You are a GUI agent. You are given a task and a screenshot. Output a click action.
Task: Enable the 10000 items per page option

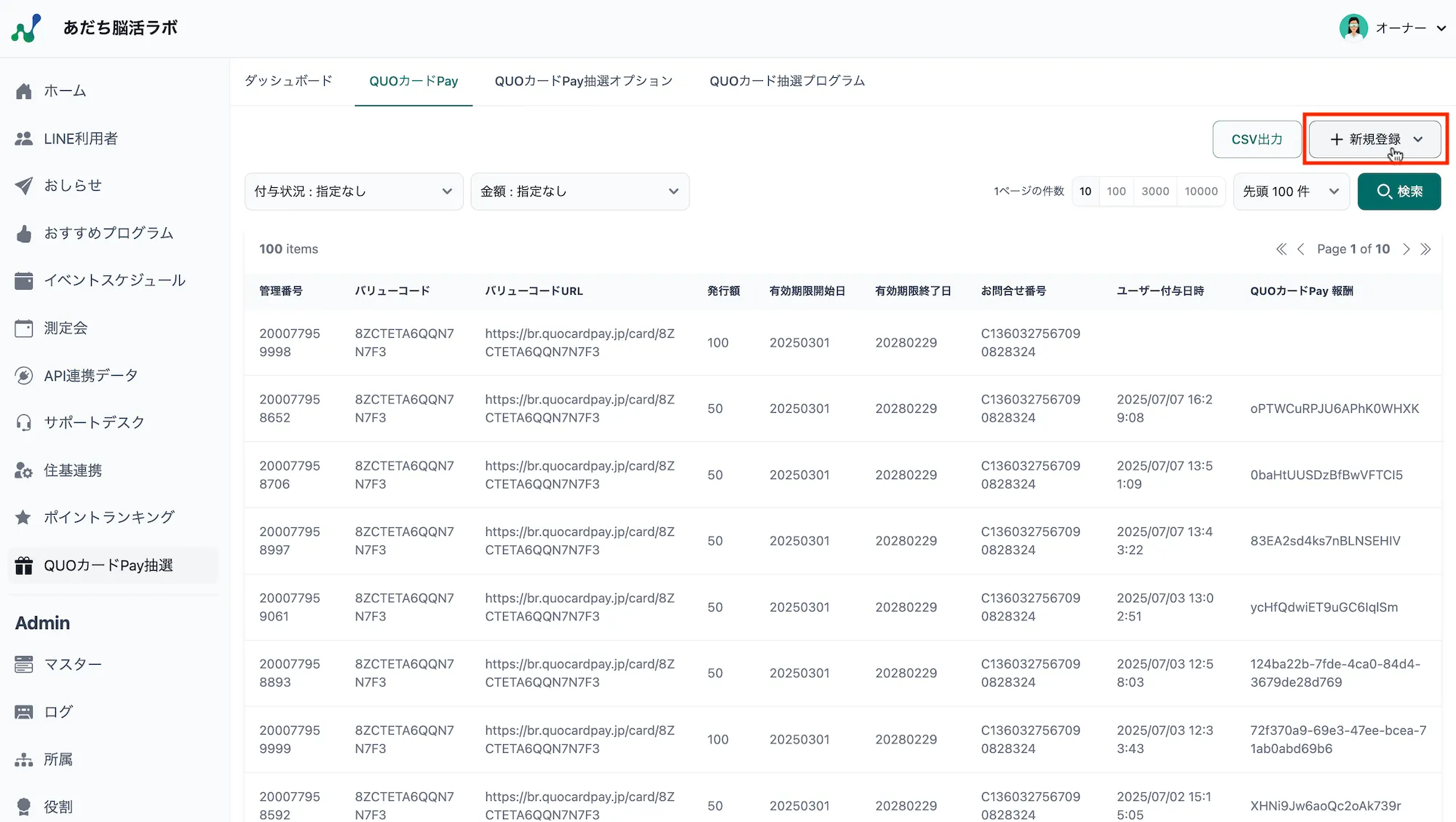1201,191
